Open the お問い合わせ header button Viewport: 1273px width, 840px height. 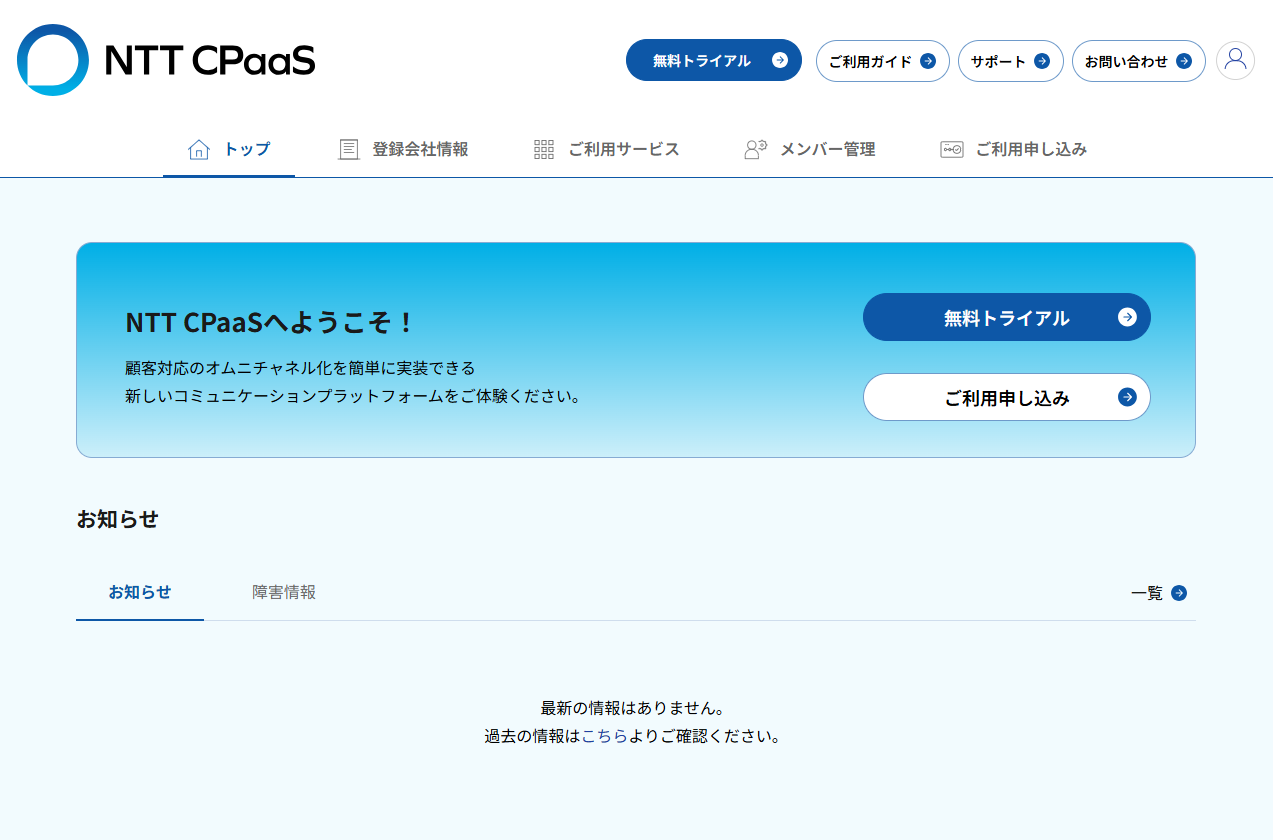coord(1139,61)
